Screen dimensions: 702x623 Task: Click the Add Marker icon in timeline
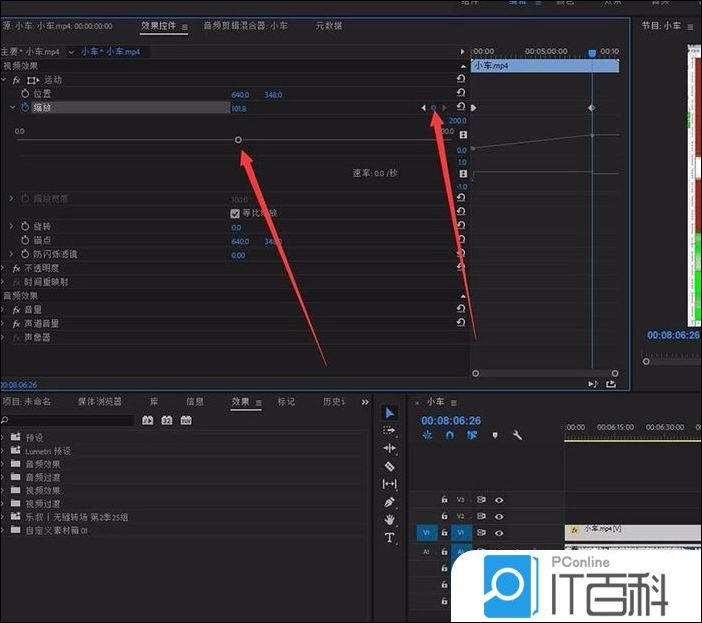(495, 435)
